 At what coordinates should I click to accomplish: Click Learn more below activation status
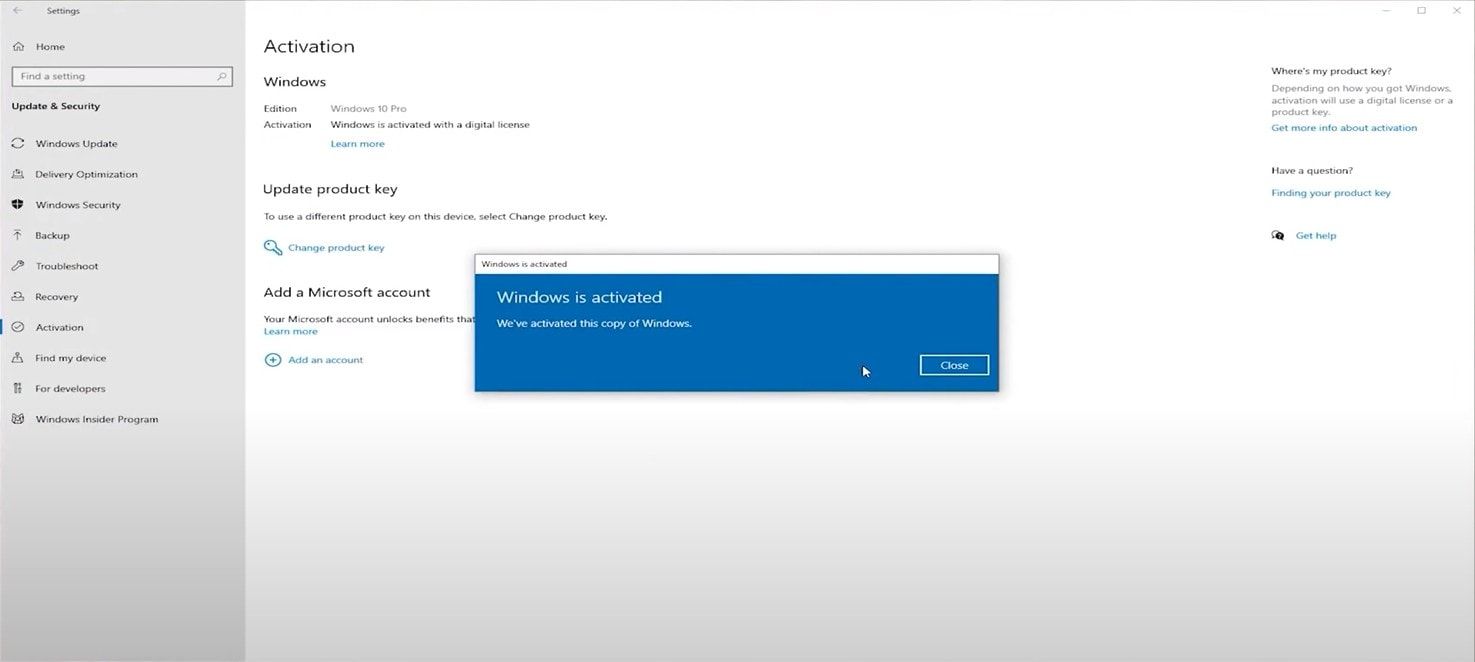coord(357,143)
